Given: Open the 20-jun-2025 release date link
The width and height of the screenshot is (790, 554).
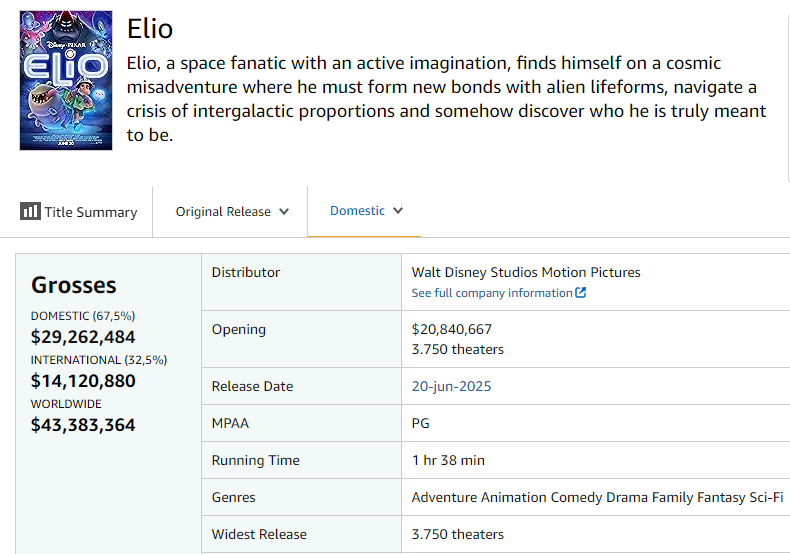Looking at the screenshot, I should [x=451, y=386].
